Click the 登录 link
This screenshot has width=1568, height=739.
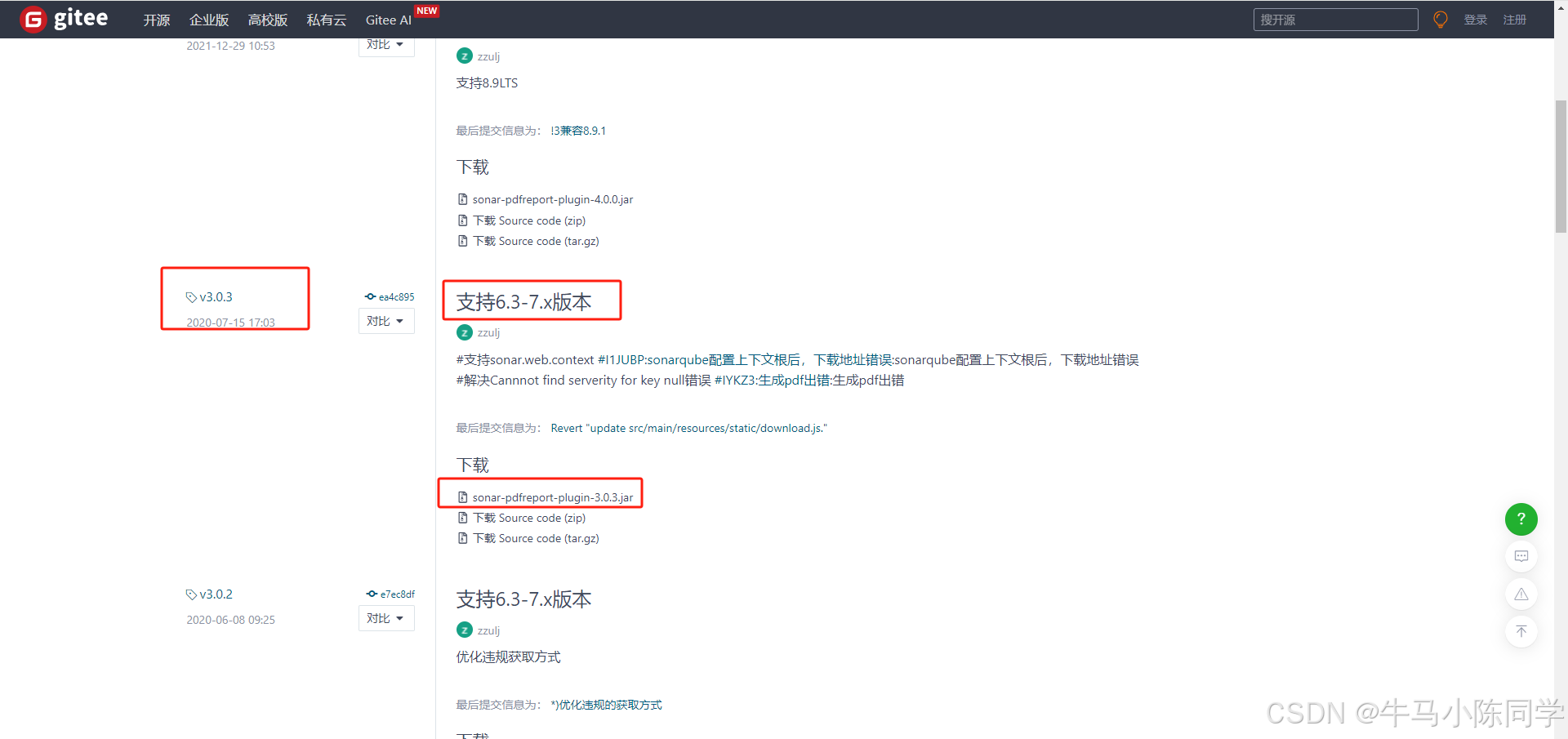[x=1476, y=20]
